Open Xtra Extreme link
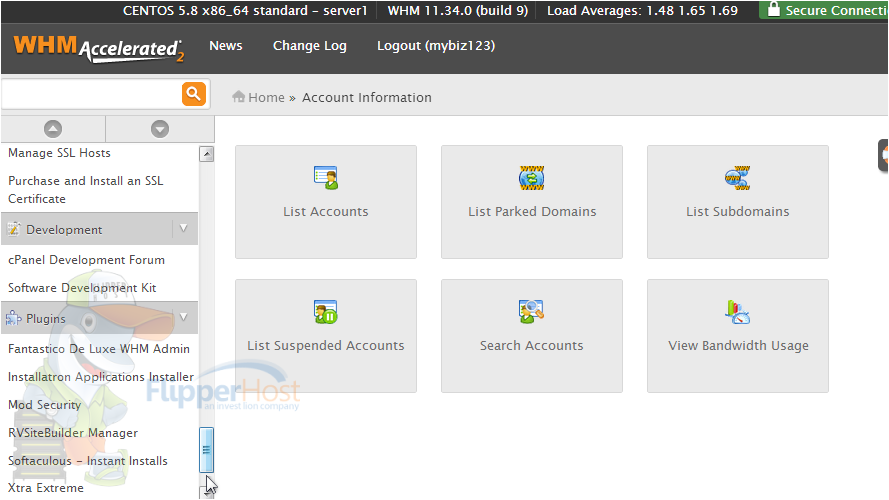 click(x=45, y=488)
